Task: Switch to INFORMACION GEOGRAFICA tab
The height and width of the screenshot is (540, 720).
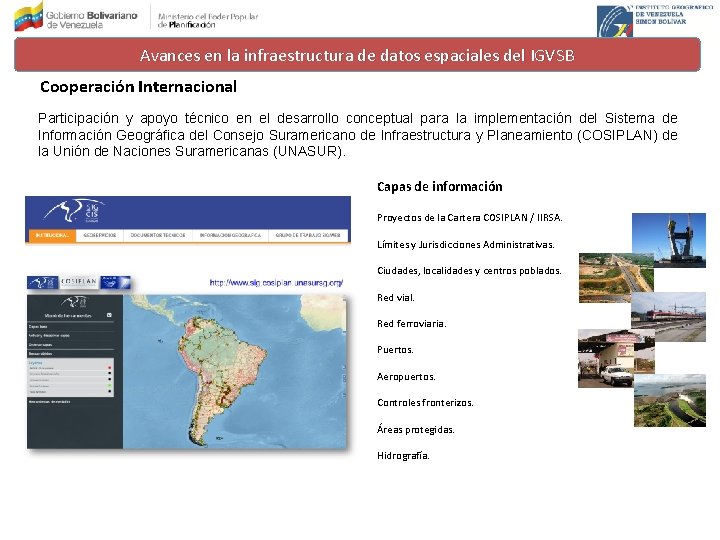Action: point(230,235)
